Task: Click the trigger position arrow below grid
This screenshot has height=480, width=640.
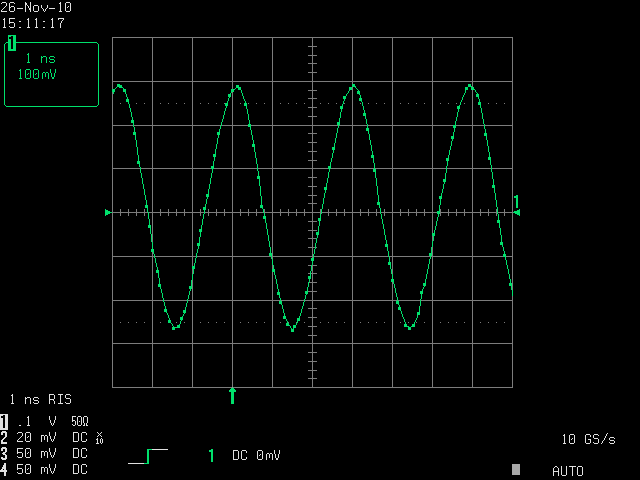Action: pyautogui.click(x=233, y=396)
